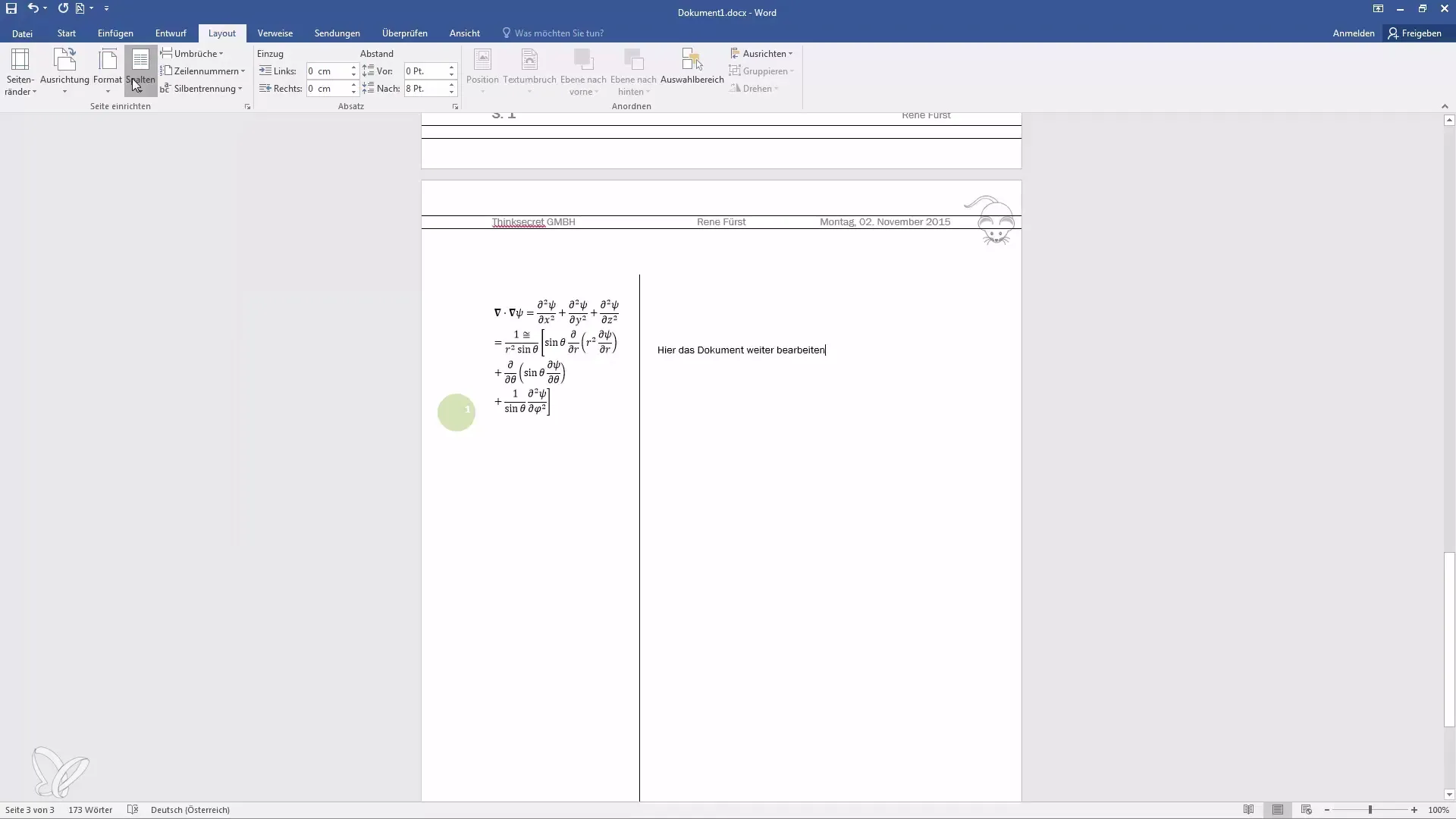Switch to Print Layout view

click(x=1278, y=810)
